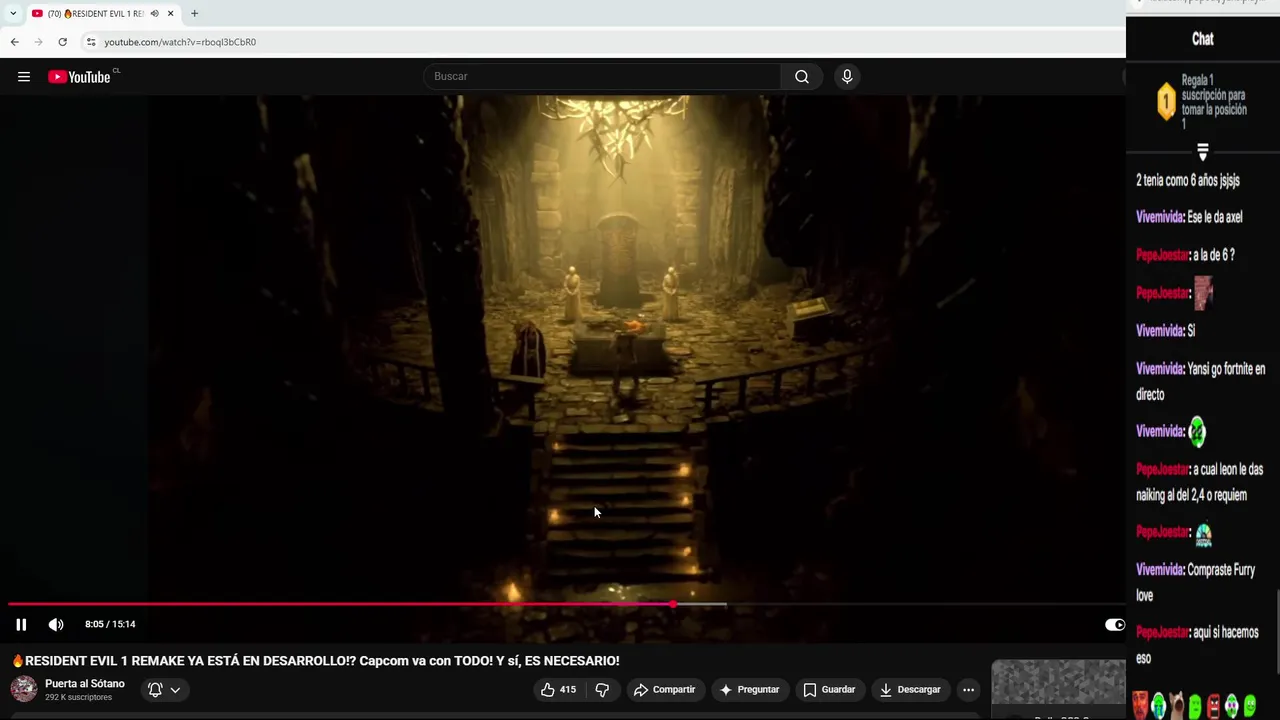
Task: Reload the page with the refresh icon
Action: tap(62, 42)
